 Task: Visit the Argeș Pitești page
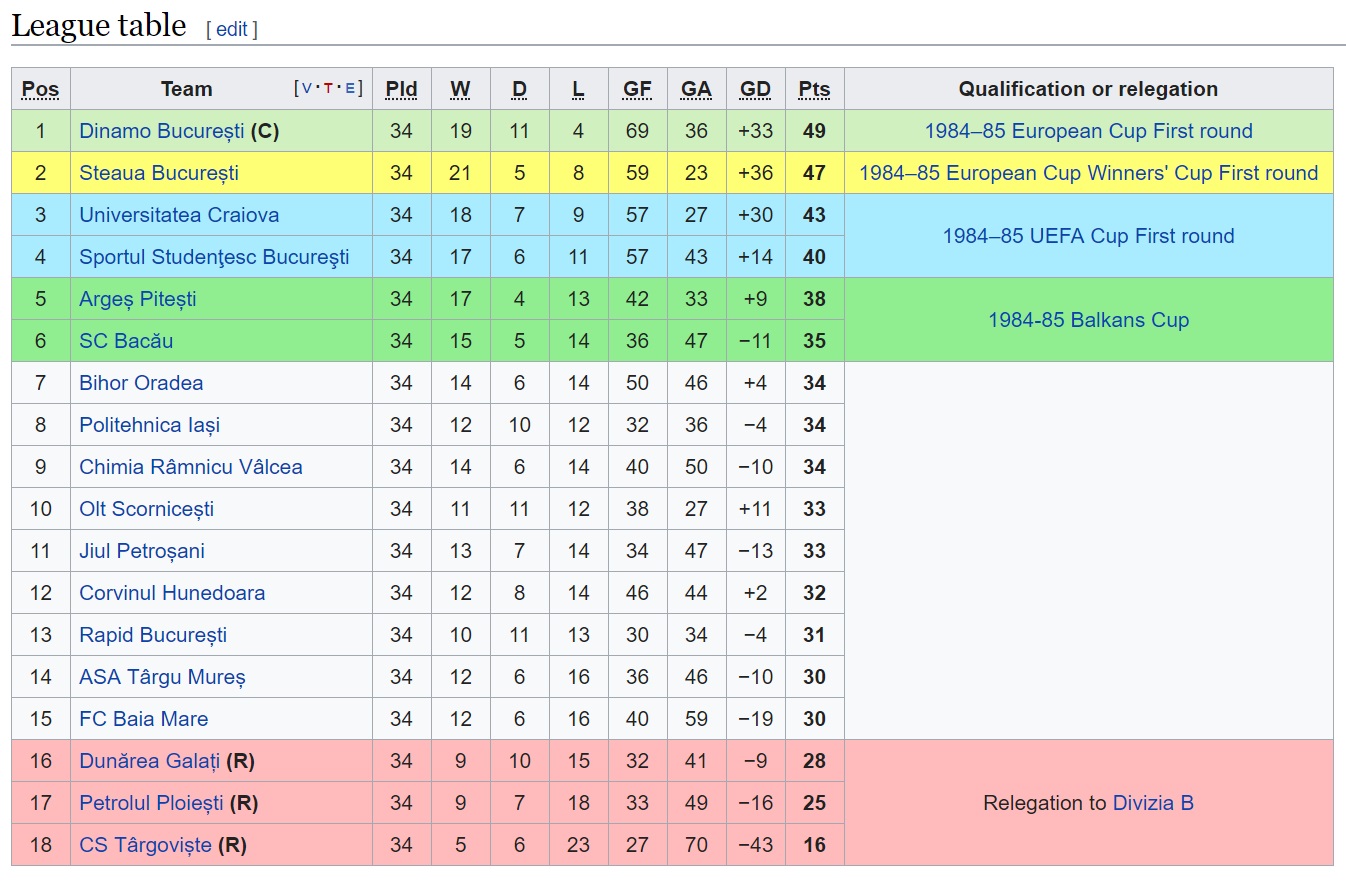(x=138, y=299)
